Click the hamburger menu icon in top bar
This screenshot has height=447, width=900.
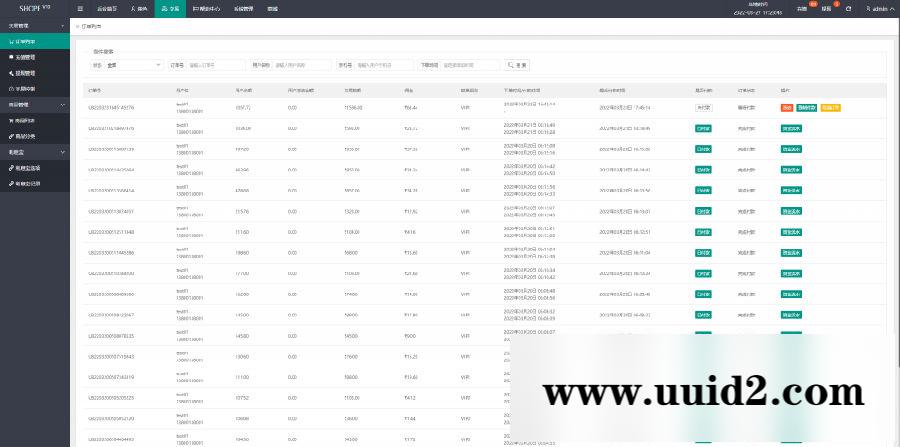[x=81, y=8]
